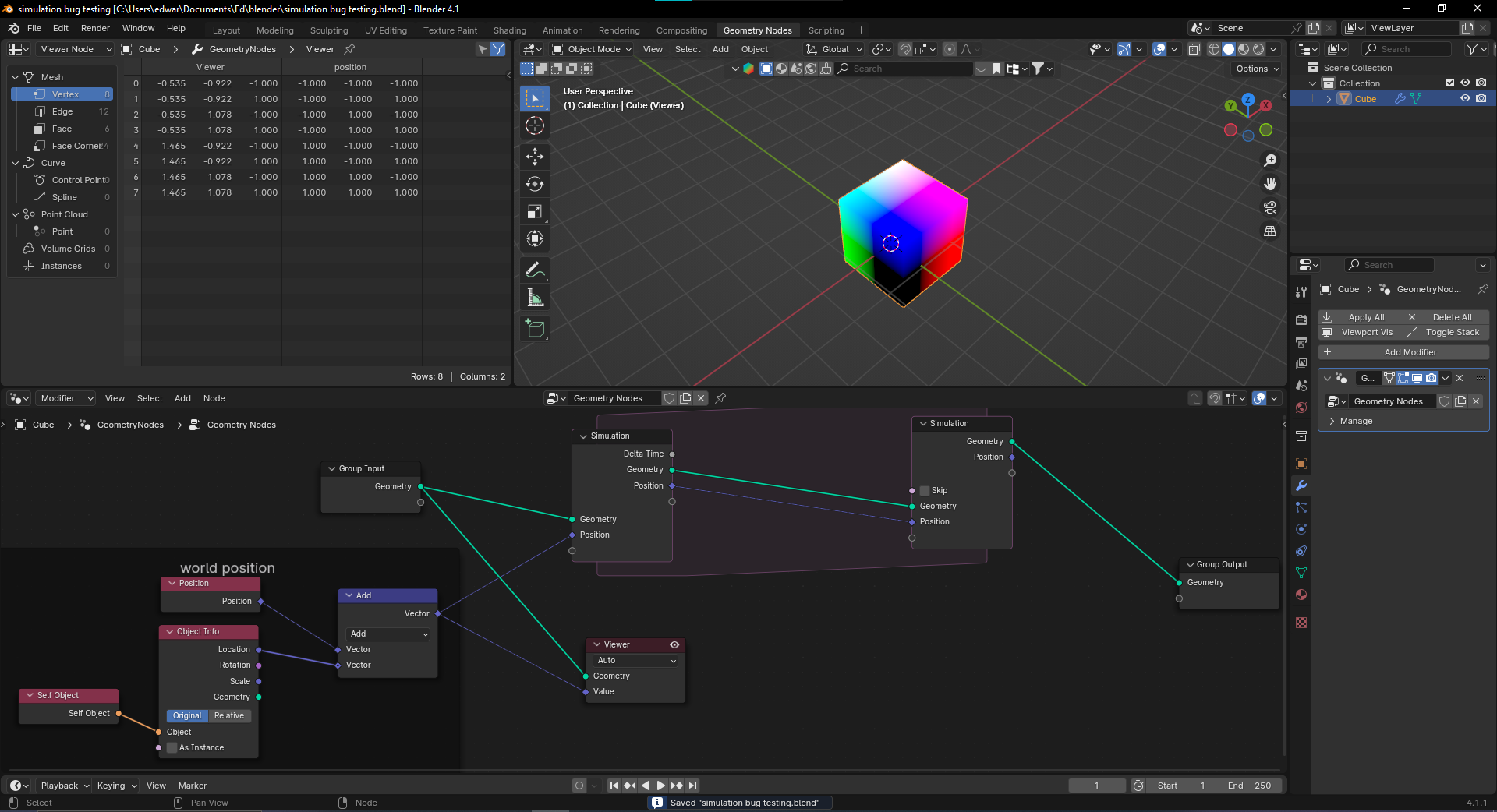Open the Render menu

click(x=95, y=28)
